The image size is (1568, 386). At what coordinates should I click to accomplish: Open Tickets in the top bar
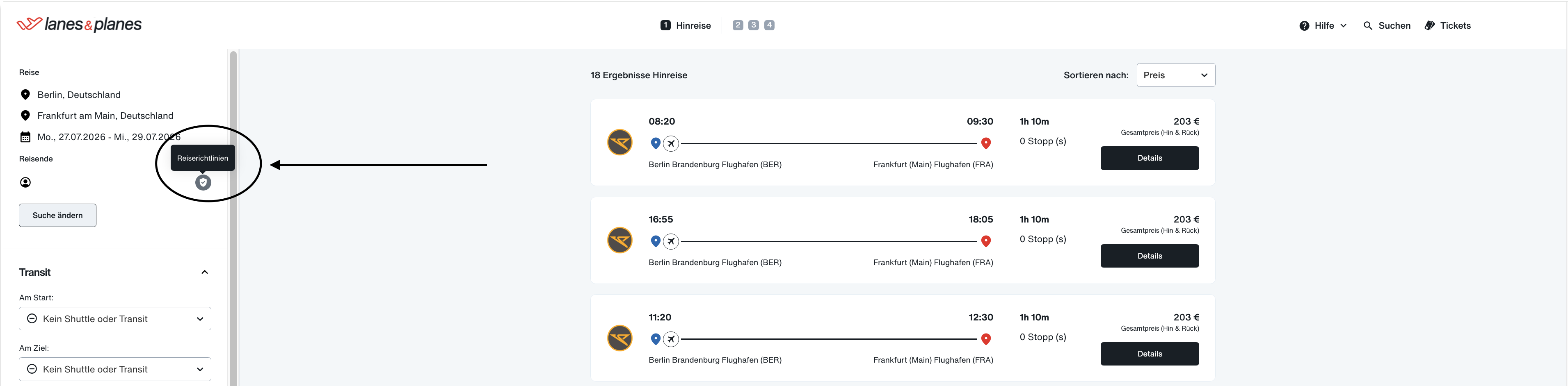tap(1447, 25)
